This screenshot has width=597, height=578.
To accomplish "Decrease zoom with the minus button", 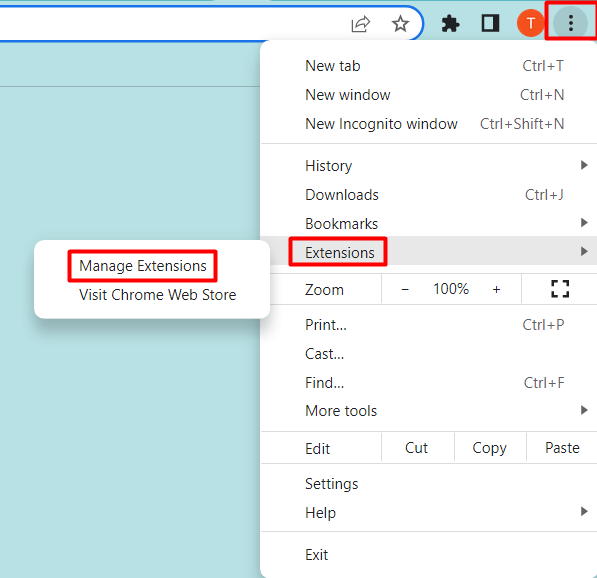I will 405,290.
